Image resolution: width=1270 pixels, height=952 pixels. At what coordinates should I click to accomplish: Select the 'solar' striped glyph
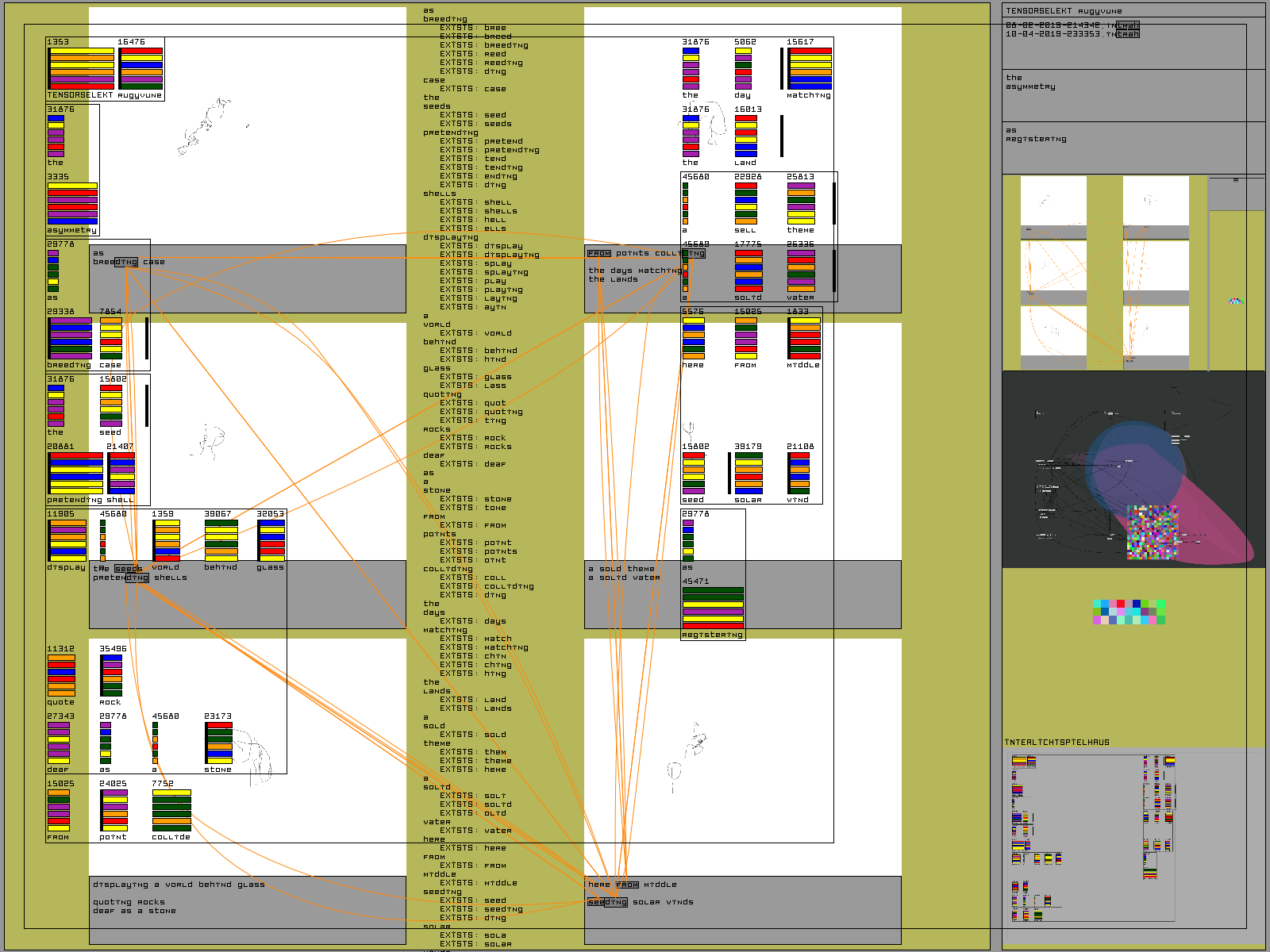pyautogui.click(x=748, y=474)
